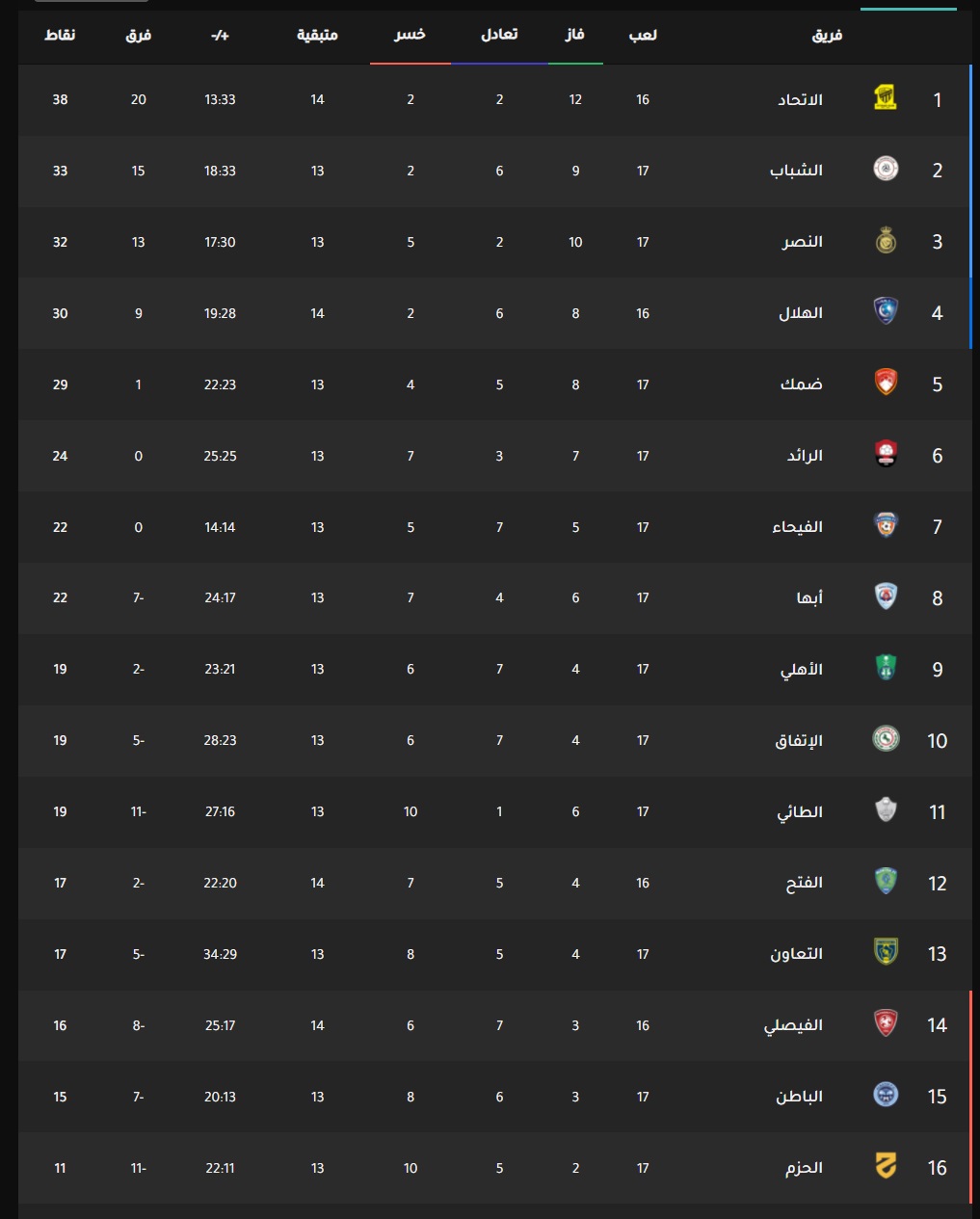This screenshot has width=980, height=1219.
Task: Click the Al-Shabab team logo
Action: pyautogui.click(x=886, y=171)
